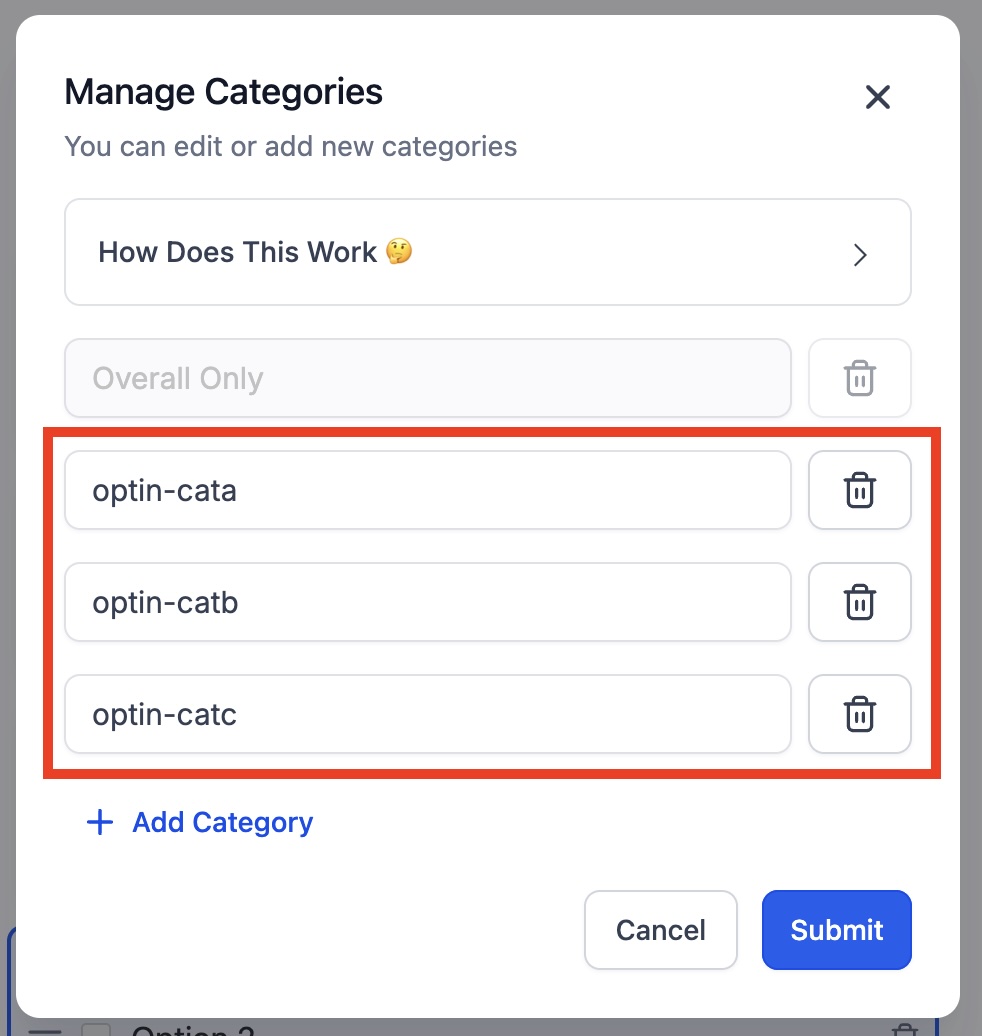Click the thinking face emoji

(x=399, y=251)
